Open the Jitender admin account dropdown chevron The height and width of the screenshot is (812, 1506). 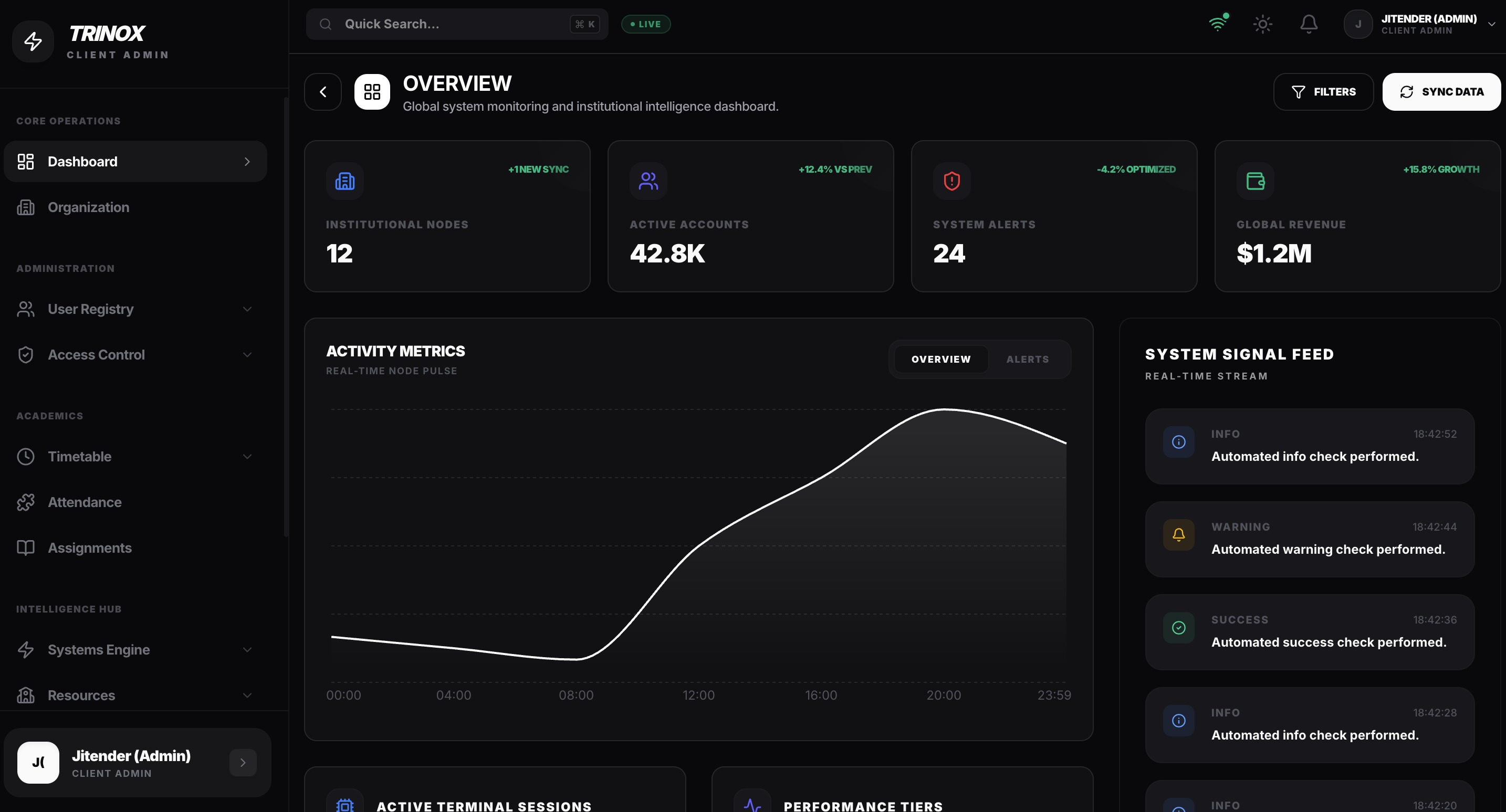click(1491, 24)
